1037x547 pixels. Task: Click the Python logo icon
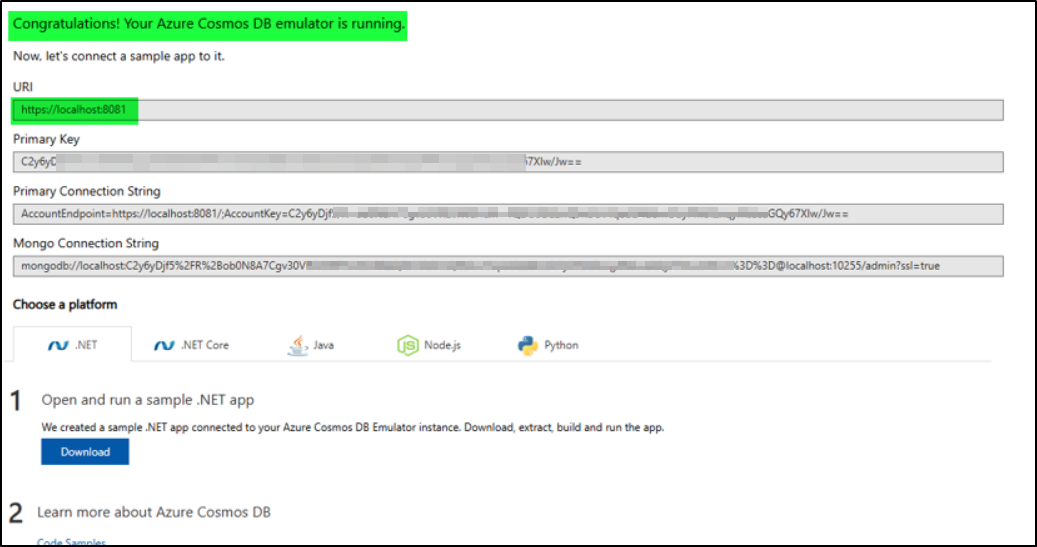click(x=528, y=345)
